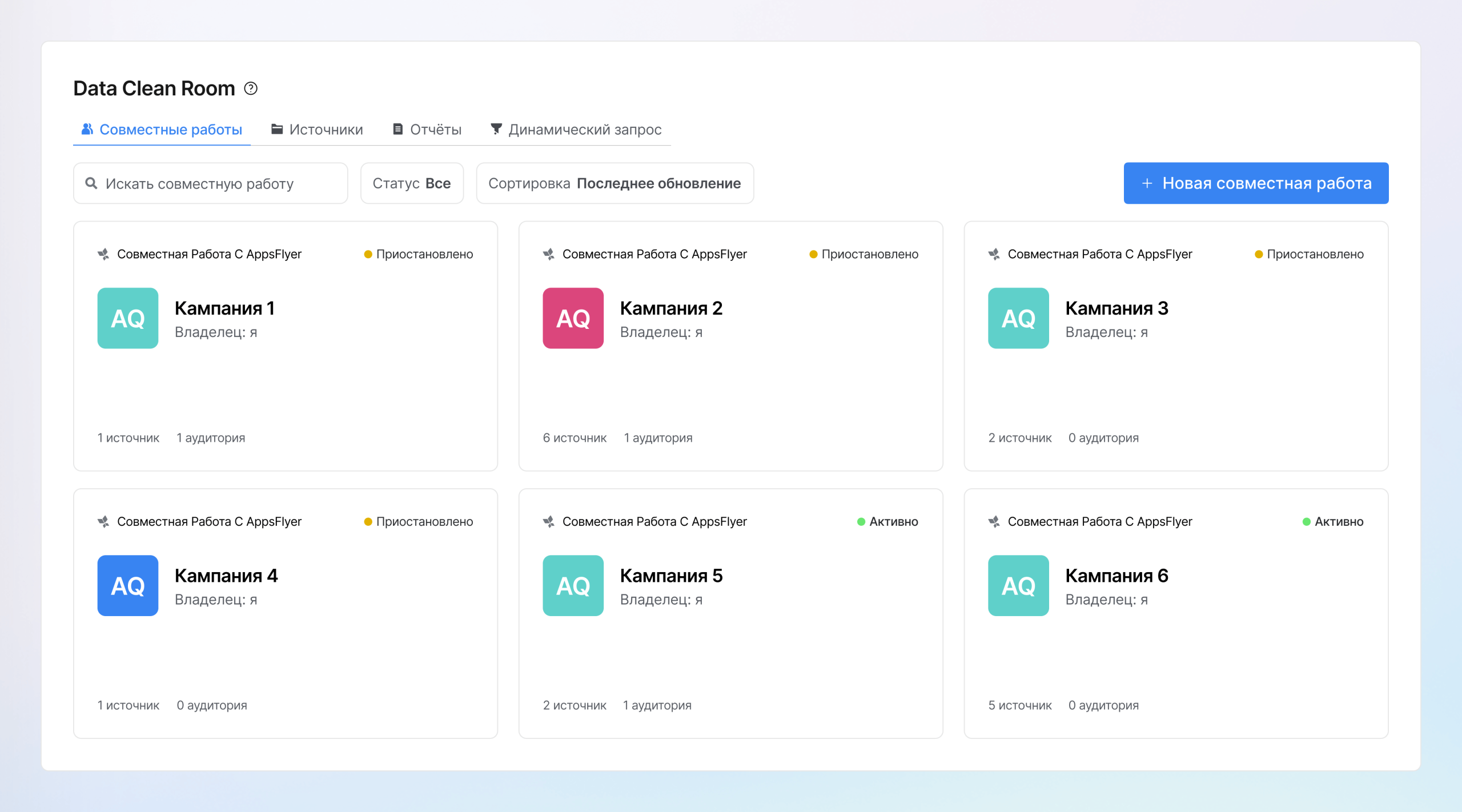Click the green status dot on Кампания 5
This screenshot has height=812, width=1462.
(x=861, y=521)
